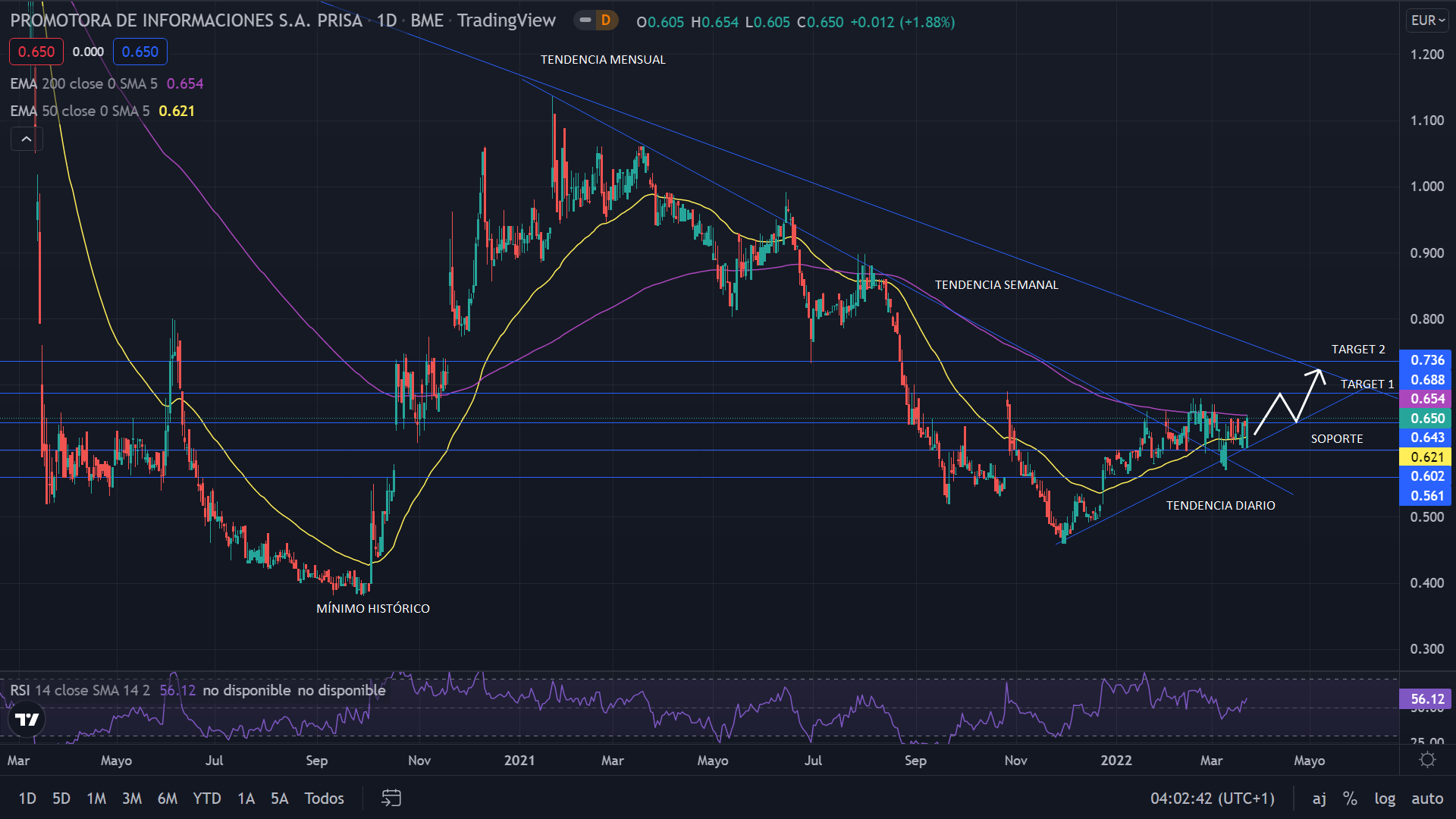Select the 1D time range
This screenshot has height=819, width=1456.
tap(27, 798)
